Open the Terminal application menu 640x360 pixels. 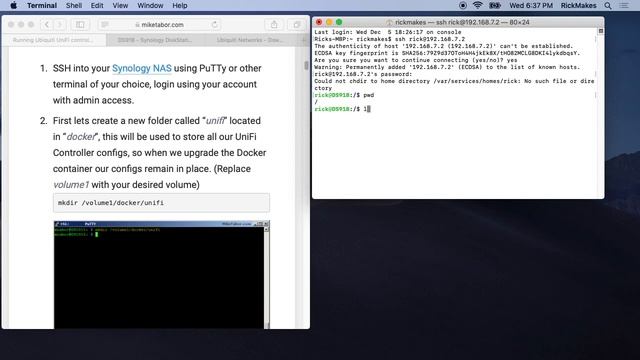[x=42, y=6]
